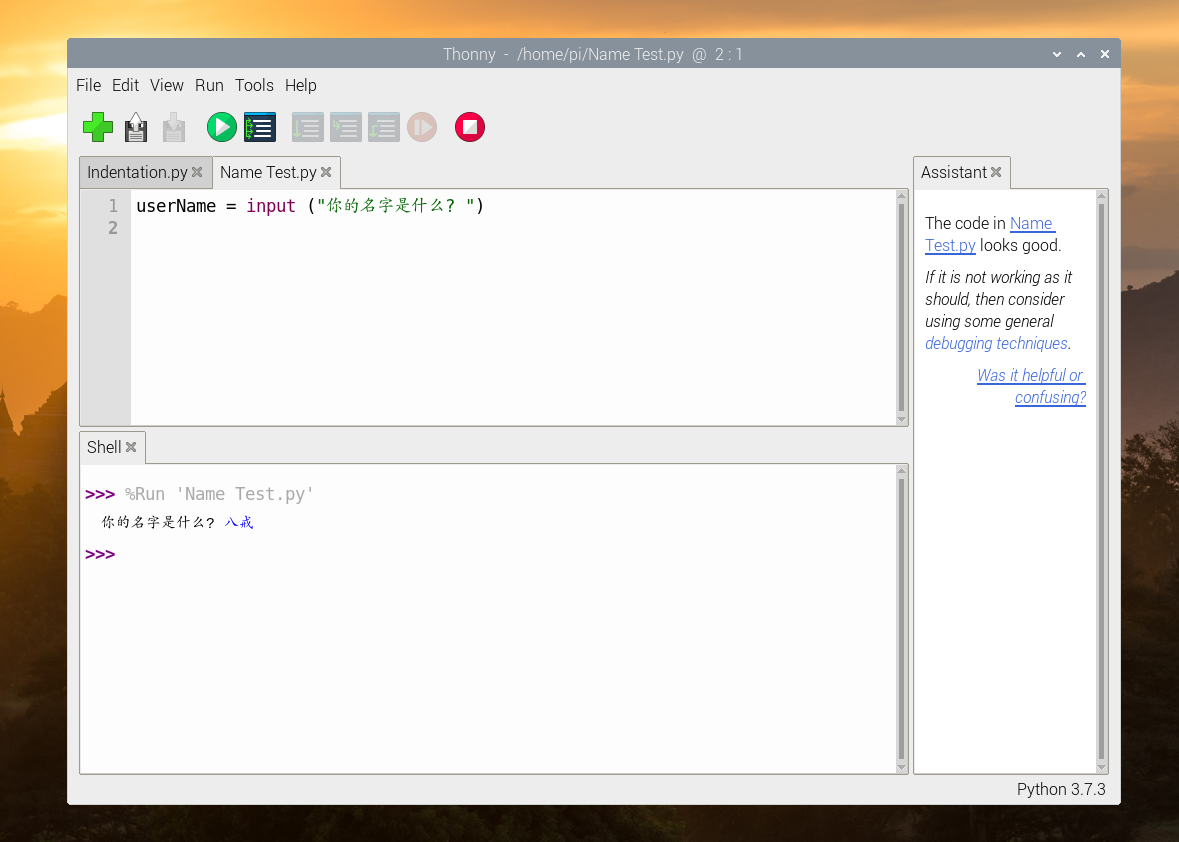
Task: Open the Tools menu
Action: (x=254, y=85)
